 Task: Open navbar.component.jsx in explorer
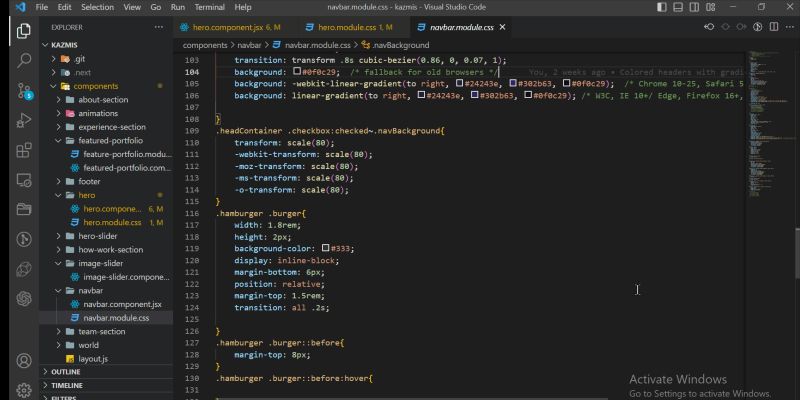106,304
